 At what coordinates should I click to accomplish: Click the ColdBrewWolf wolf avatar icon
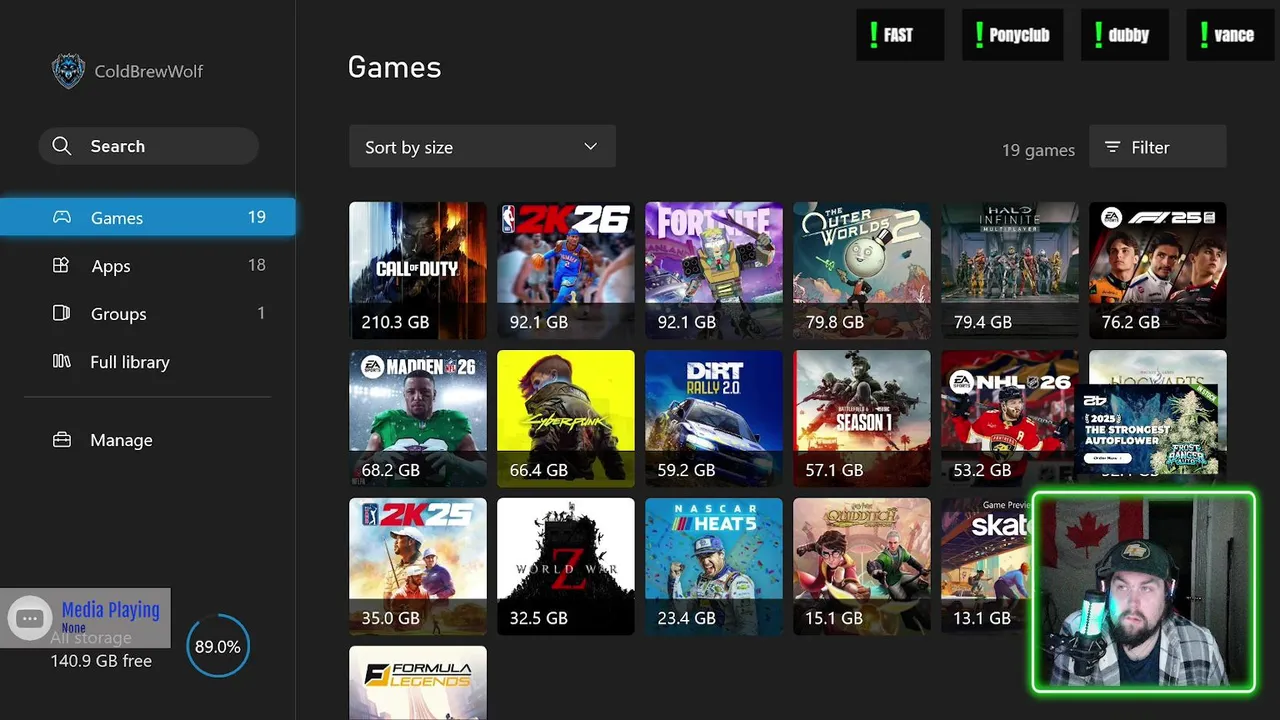(x=68, y=71)
